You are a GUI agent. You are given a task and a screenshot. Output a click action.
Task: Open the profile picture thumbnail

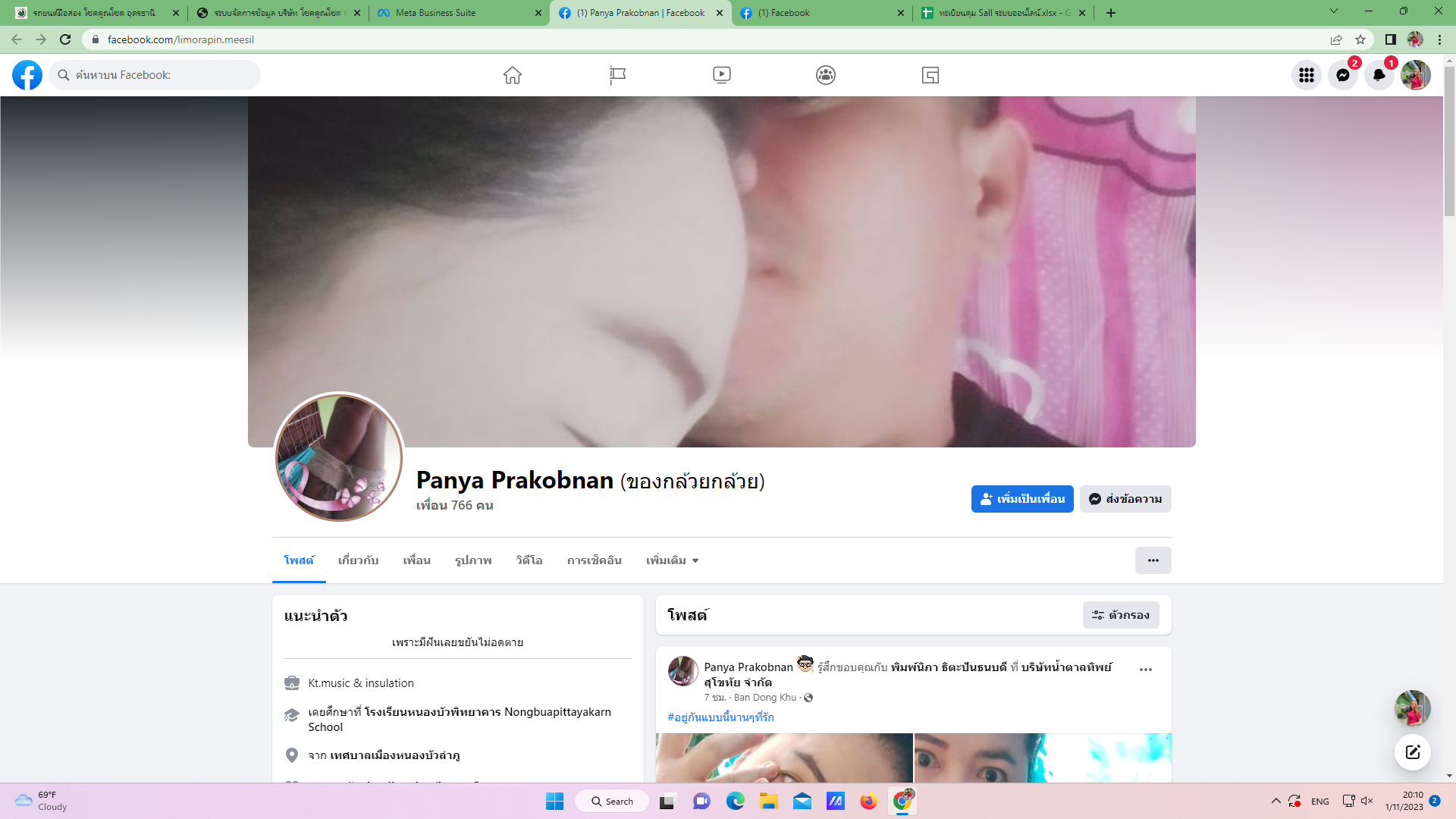pyautogui.click(x=338, y=457)
